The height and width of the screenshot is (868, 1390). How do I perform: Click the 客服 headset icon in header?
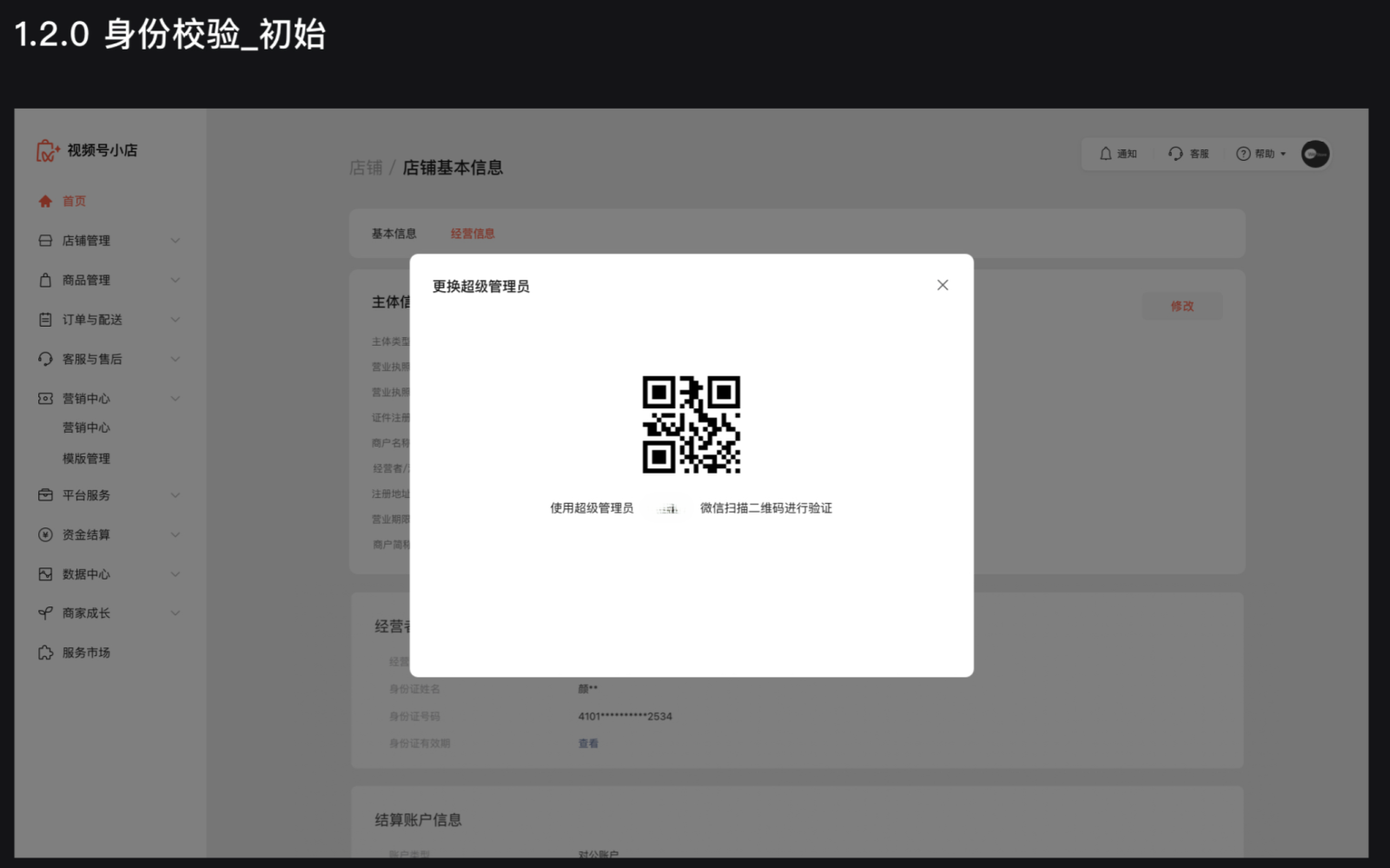[1175, 154]
